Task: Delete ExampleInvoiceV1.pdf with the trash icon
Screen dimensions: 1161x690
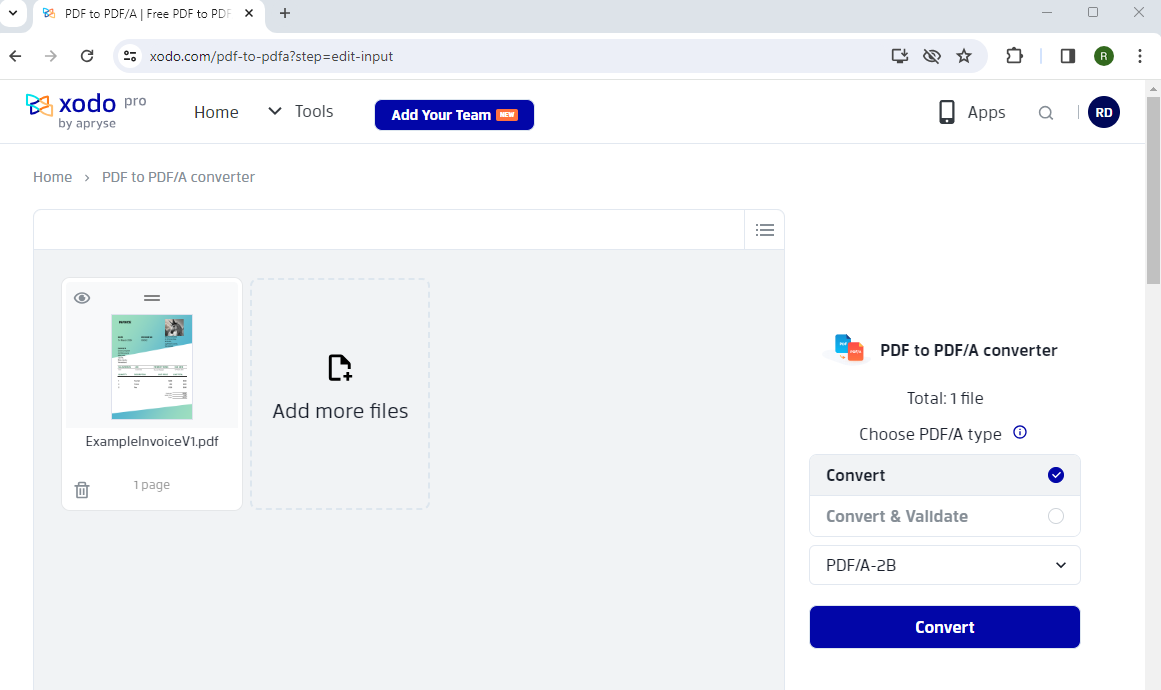Action: [82, 490]
